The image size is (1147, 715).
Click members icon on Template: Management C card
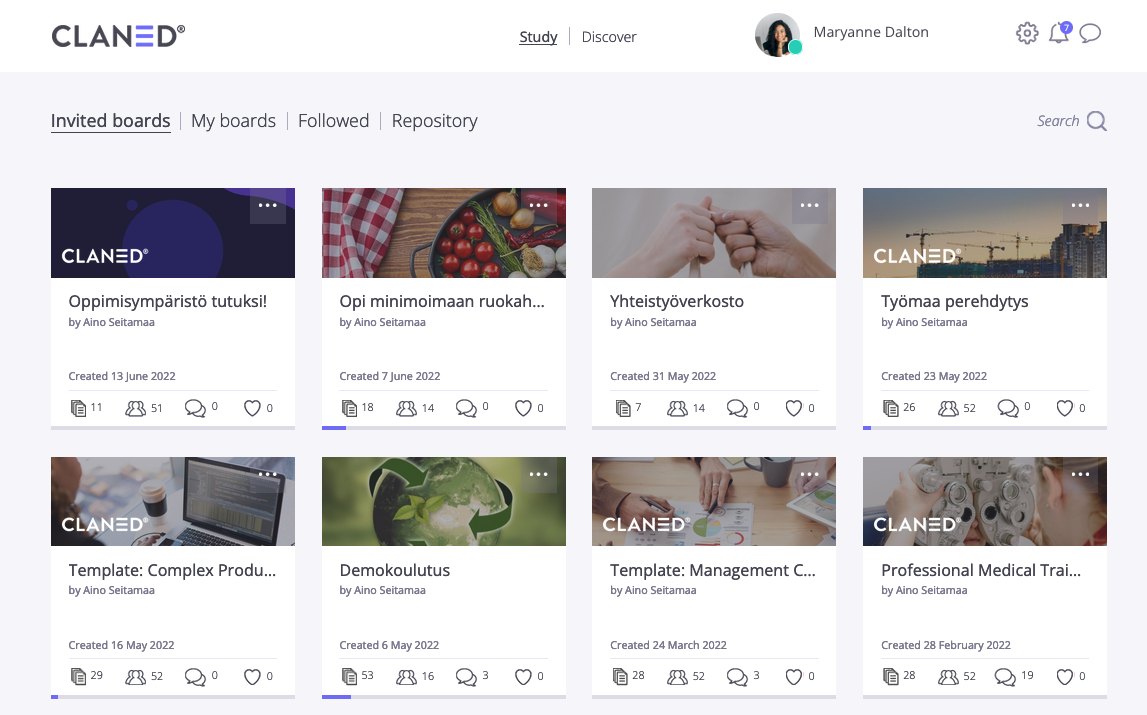pyautogui.click(x=677, y=676)
